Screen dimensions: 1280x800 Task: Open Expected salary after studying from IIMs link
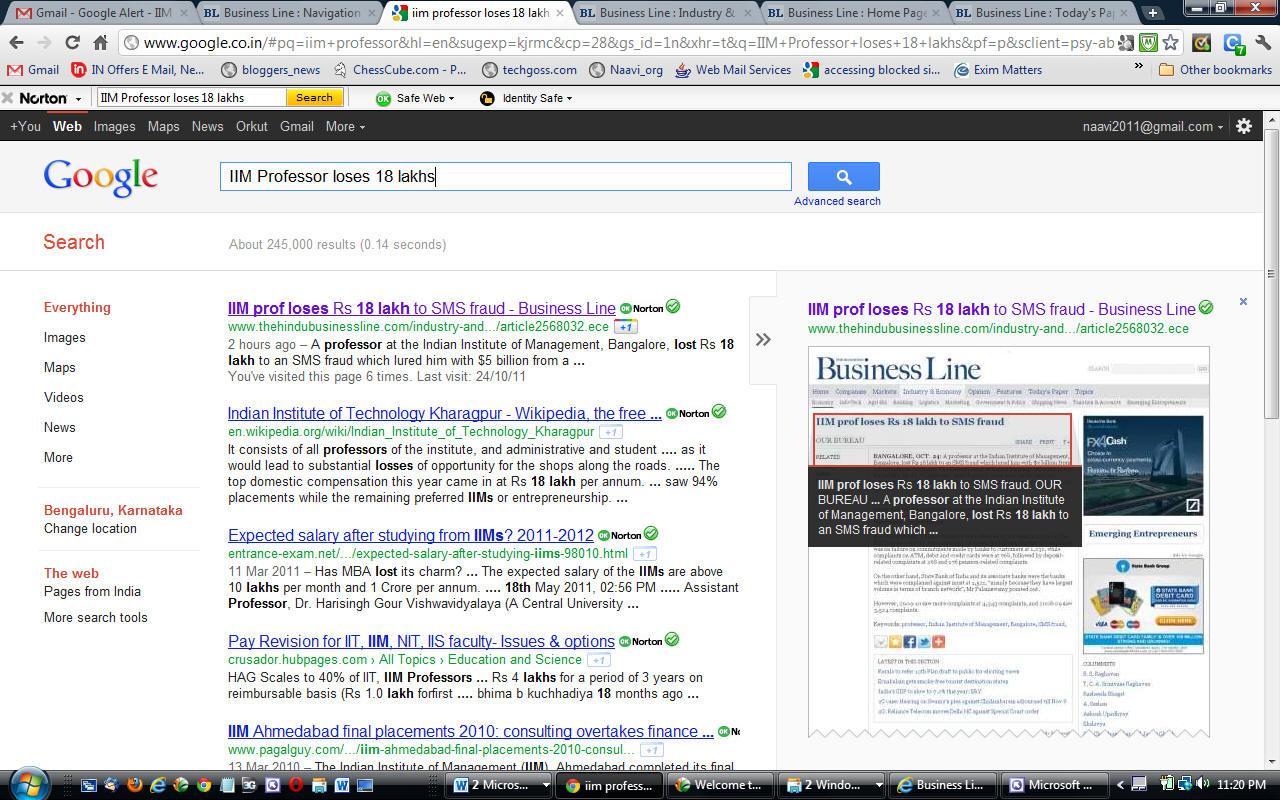pyautogui.click(x=411, y=535)
